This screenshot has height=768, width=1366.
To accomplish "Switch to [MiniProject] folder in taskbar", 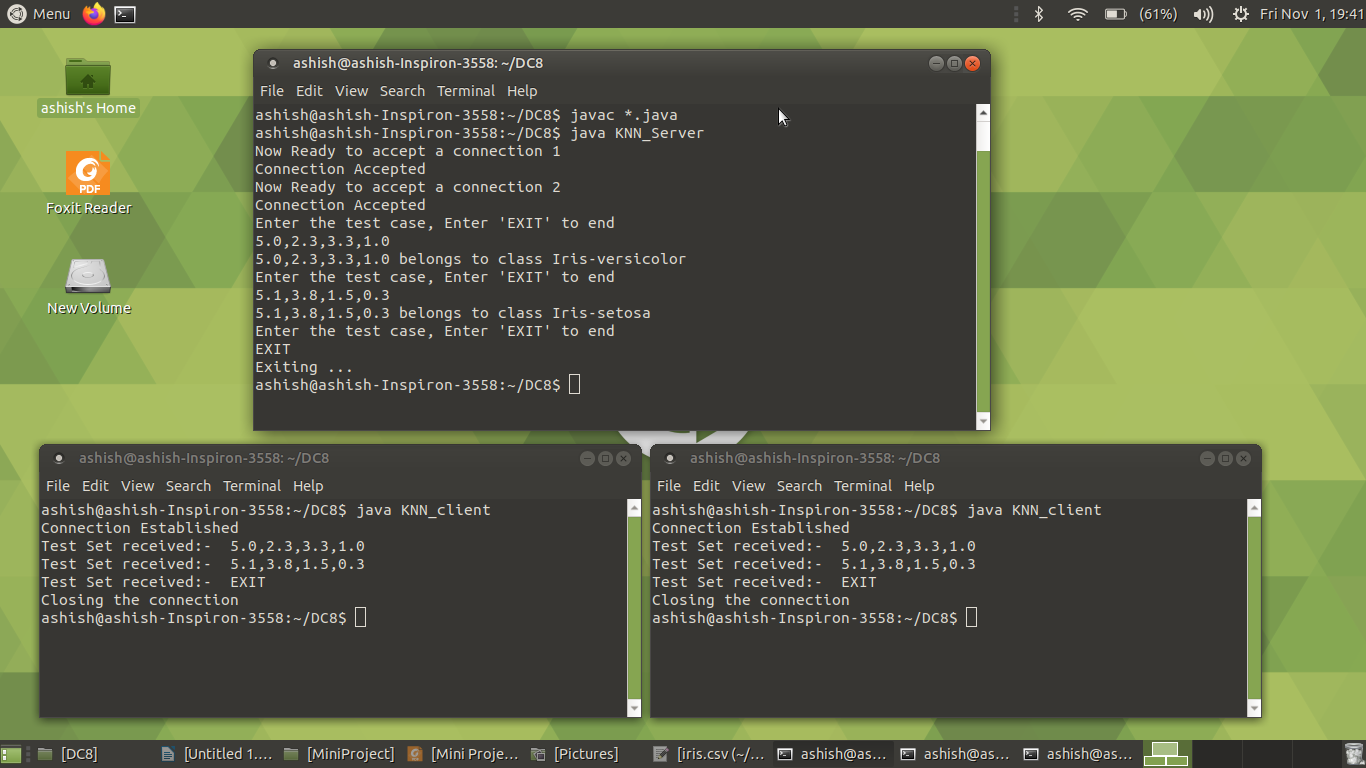I will pyautogui.click(x=339, y=754).
